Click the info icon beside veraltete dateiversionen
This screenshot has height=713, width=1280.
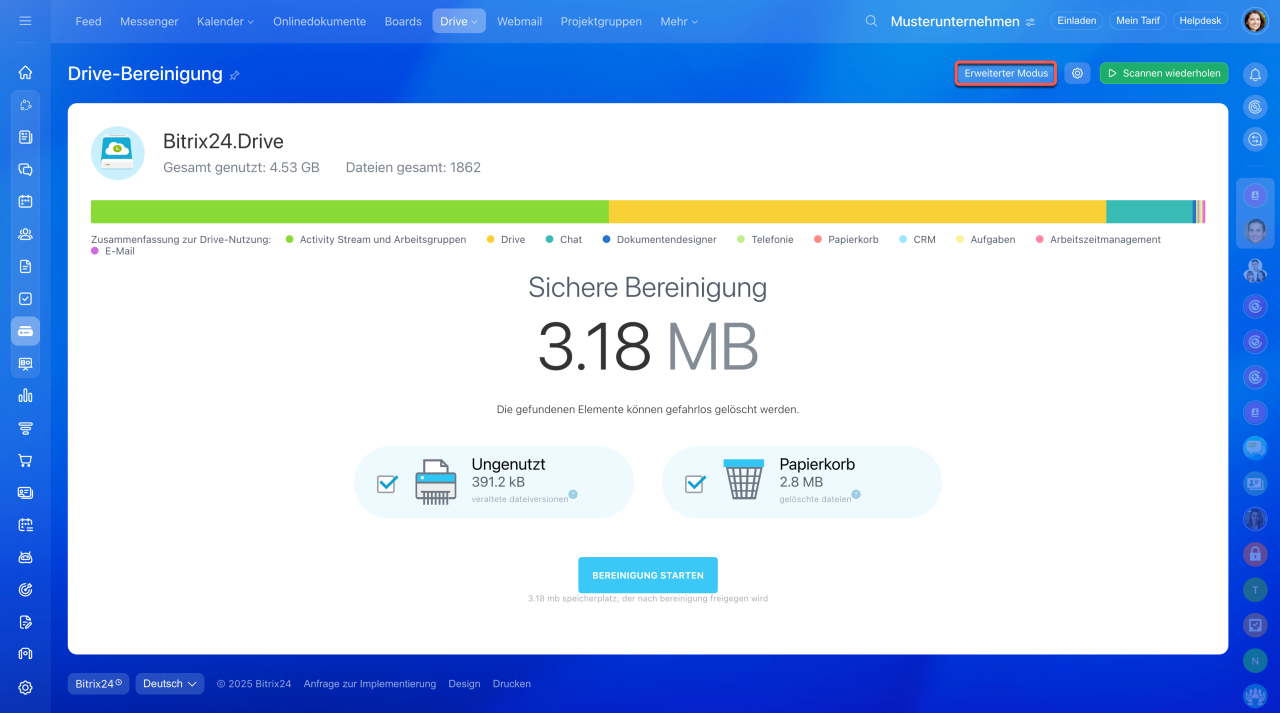point(573,494)
